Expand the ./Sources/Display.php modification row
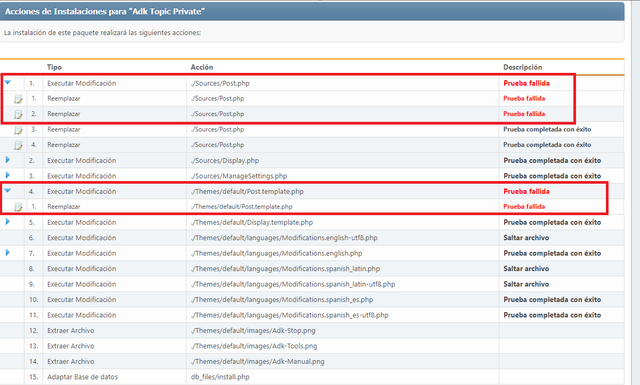 tap(7, 160)
